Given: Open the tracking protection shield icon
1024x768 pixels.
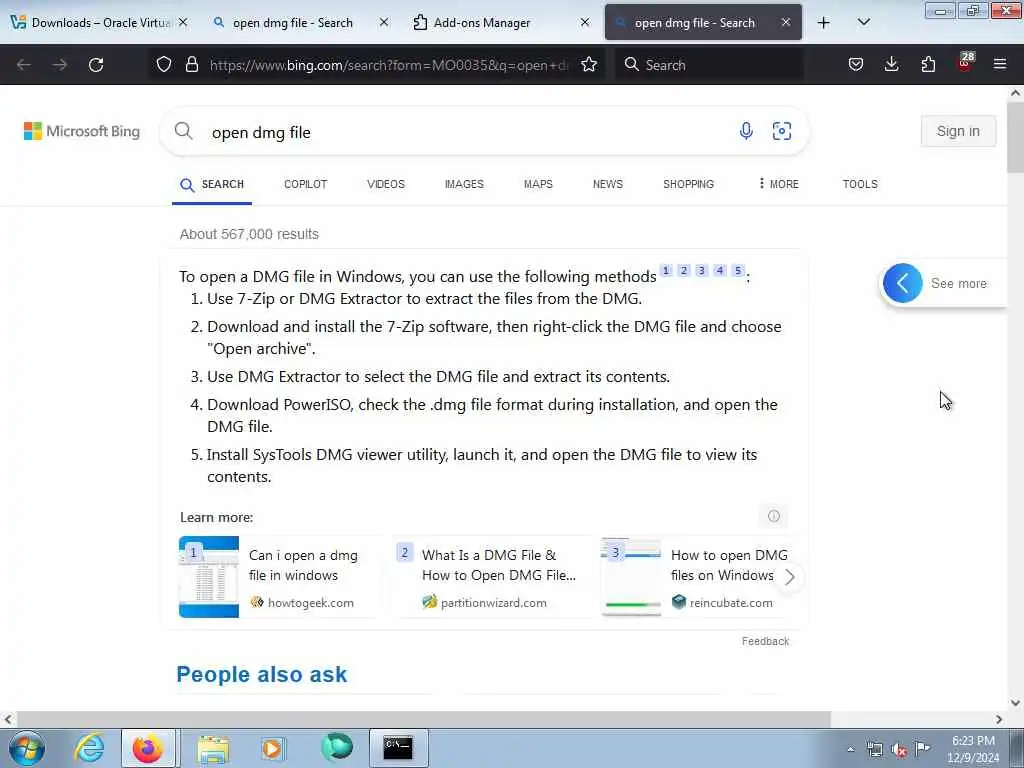Looking at the screenshot, I should (x=164, y=64).
